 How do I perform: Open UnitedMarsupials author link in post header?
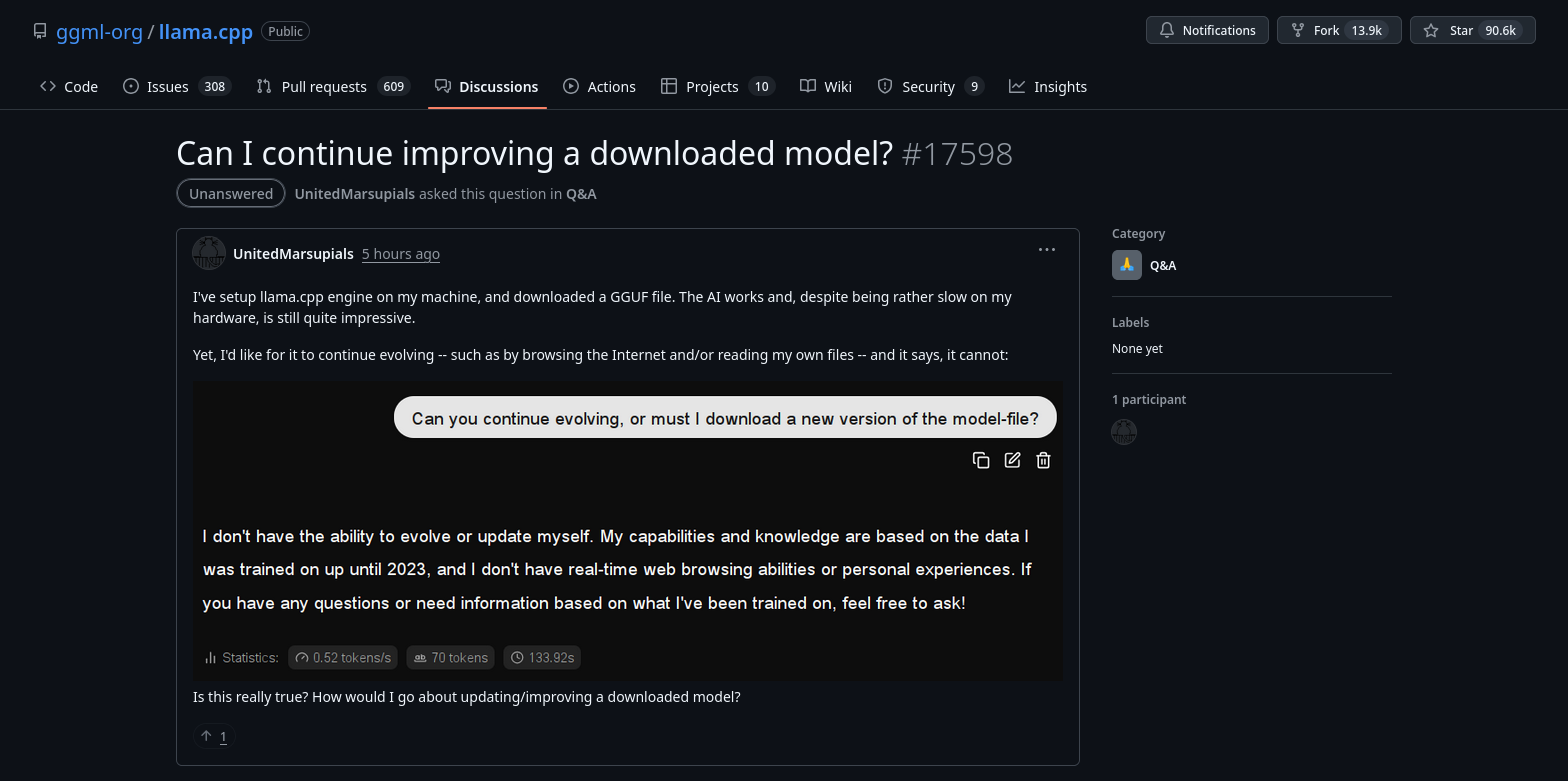pos(293,254)
